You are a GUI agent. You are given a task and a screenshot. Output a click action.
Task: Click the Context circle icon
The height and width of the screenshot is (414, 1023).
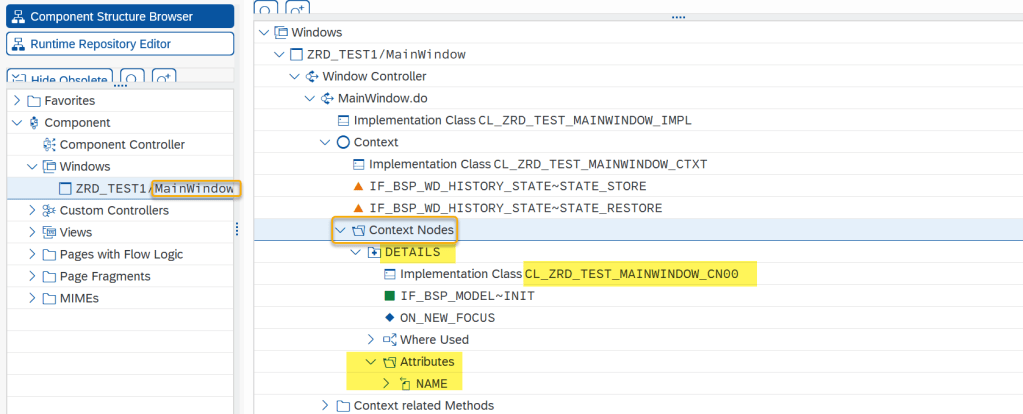click(x=343, y=142)
